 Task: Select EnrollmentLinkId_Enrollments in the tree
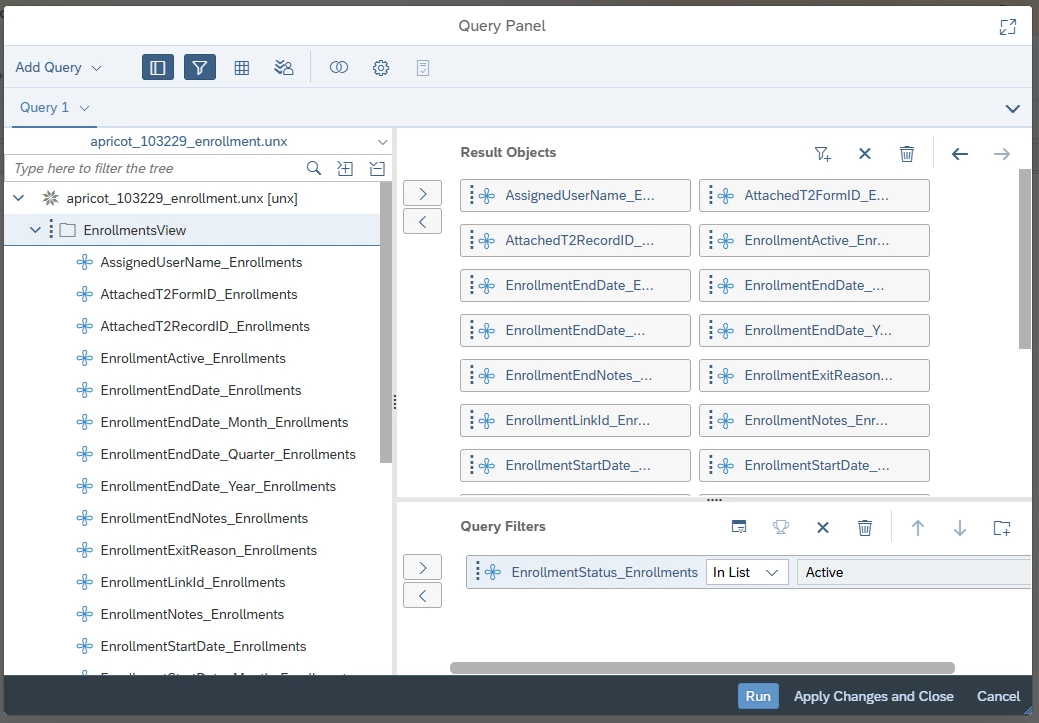[193, 583]
